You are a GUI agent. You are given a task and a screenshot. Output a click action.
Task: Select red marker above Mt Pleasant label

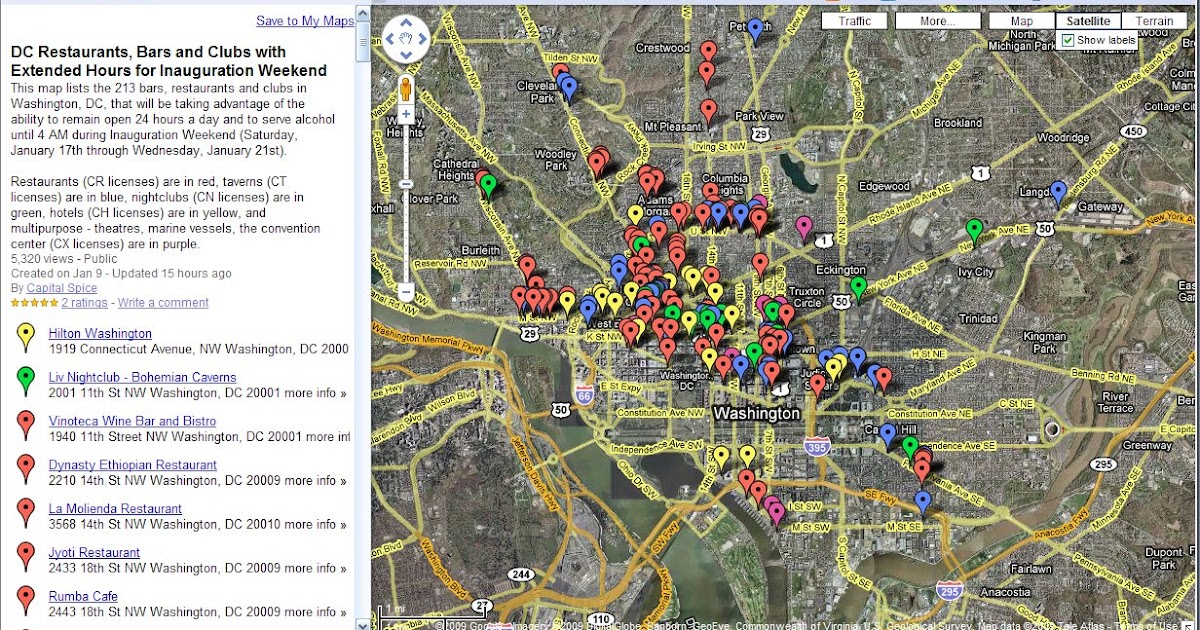click(709, 110)
